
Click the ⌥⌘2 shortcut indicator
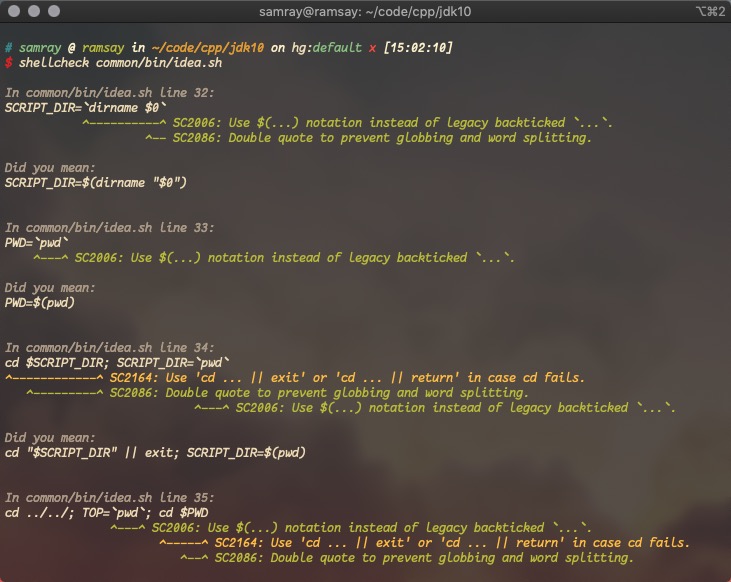[x=710, y=11]
